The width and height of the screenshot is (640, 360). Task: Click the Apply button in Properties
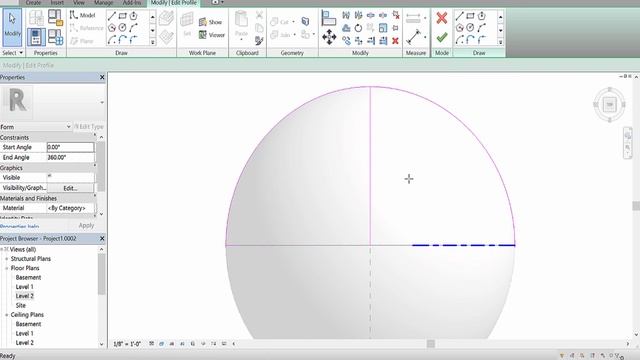pyautogui.click(x=86, y=225)
